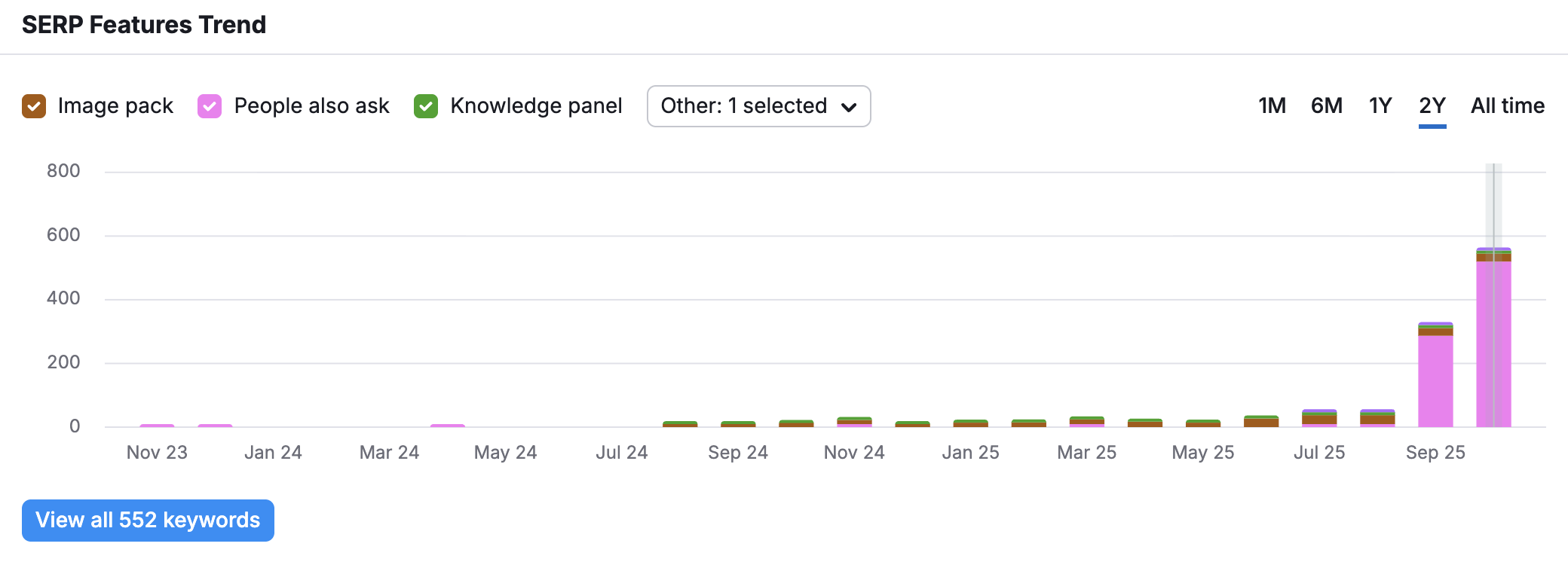Click the Sep 24 stacked bar

coord(738,424)
